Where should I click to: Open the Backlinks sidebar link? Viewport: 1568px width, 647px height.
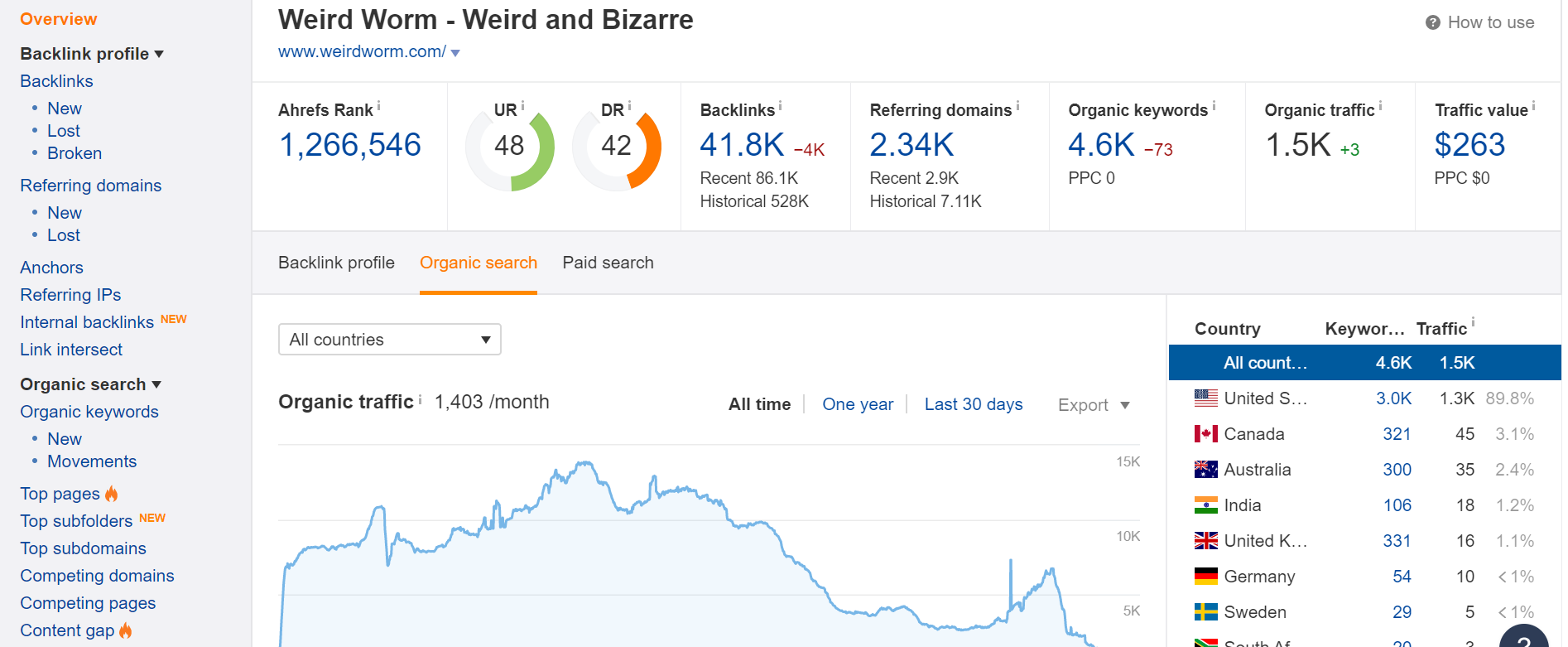pos(56,81)
